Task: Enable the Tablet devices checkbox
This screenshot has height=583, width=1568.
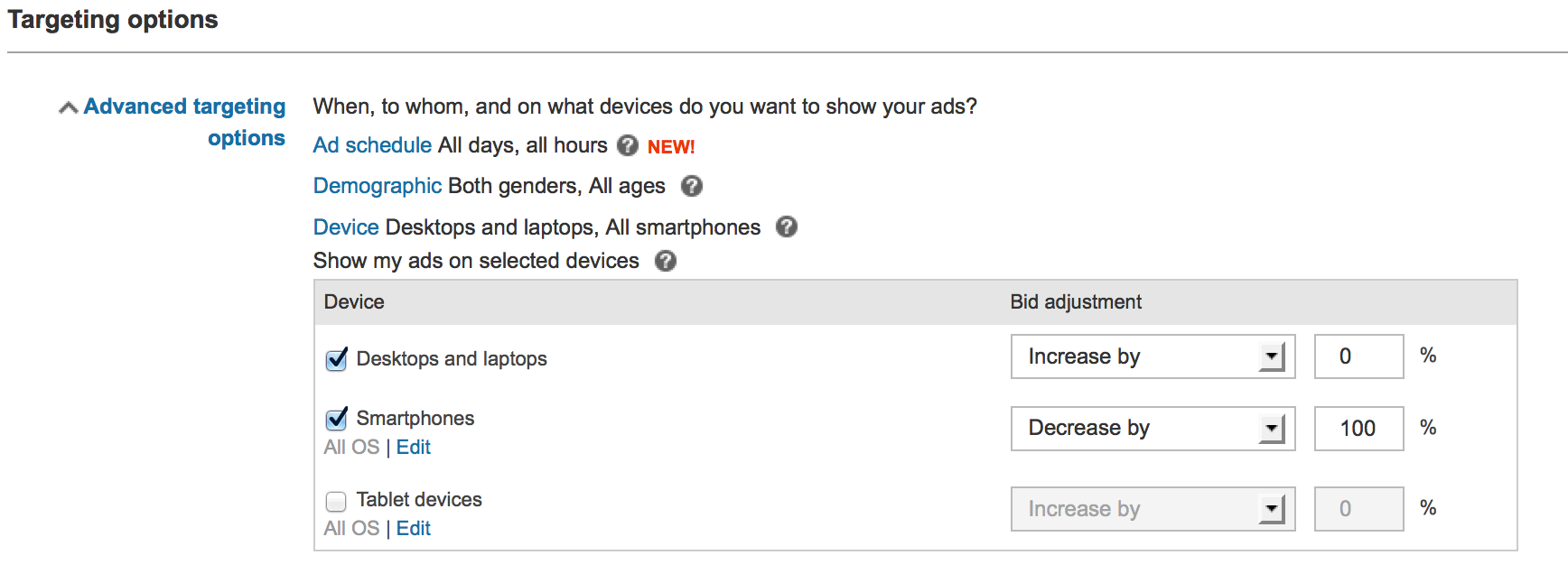Action: point(336,501)
